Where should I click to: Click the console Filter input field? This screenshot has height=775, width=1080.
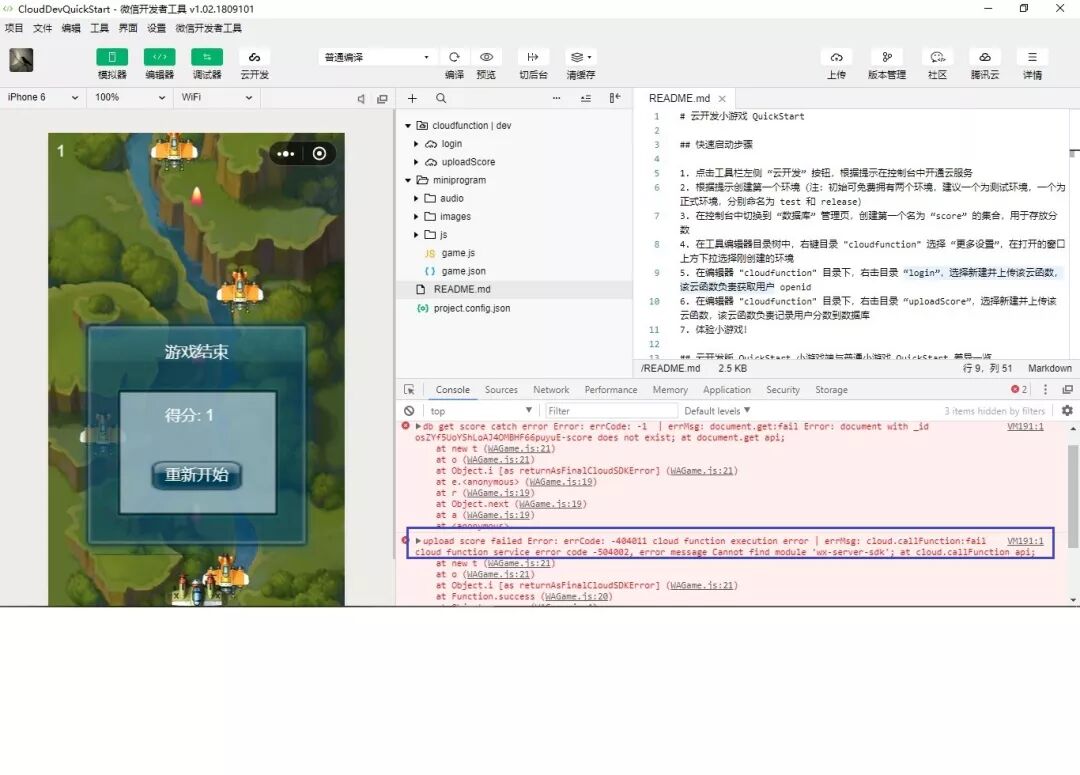click(x=610, y=411)
